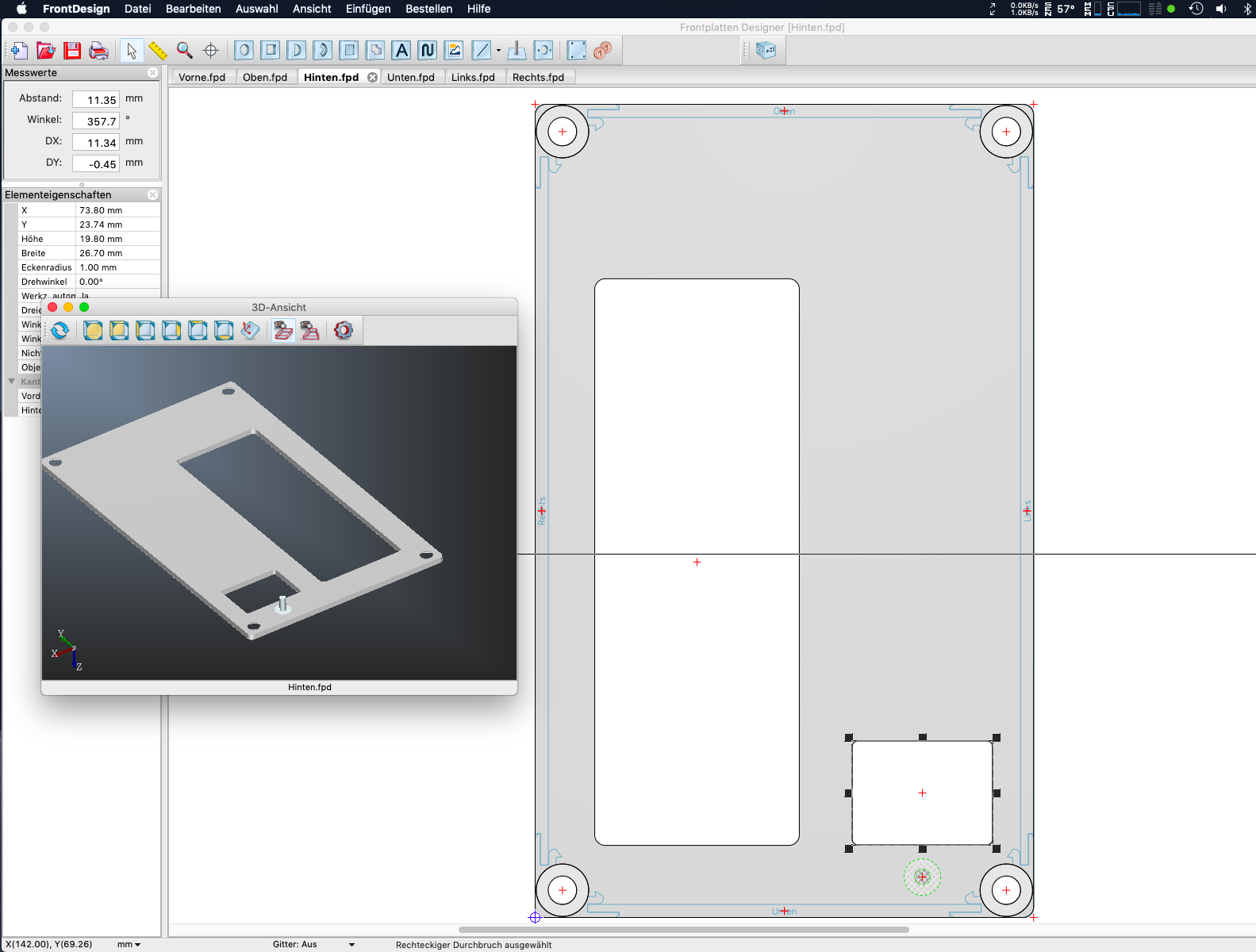Open the Apple menu
The height and width of the screenshot is (952, 1256).
21,9
